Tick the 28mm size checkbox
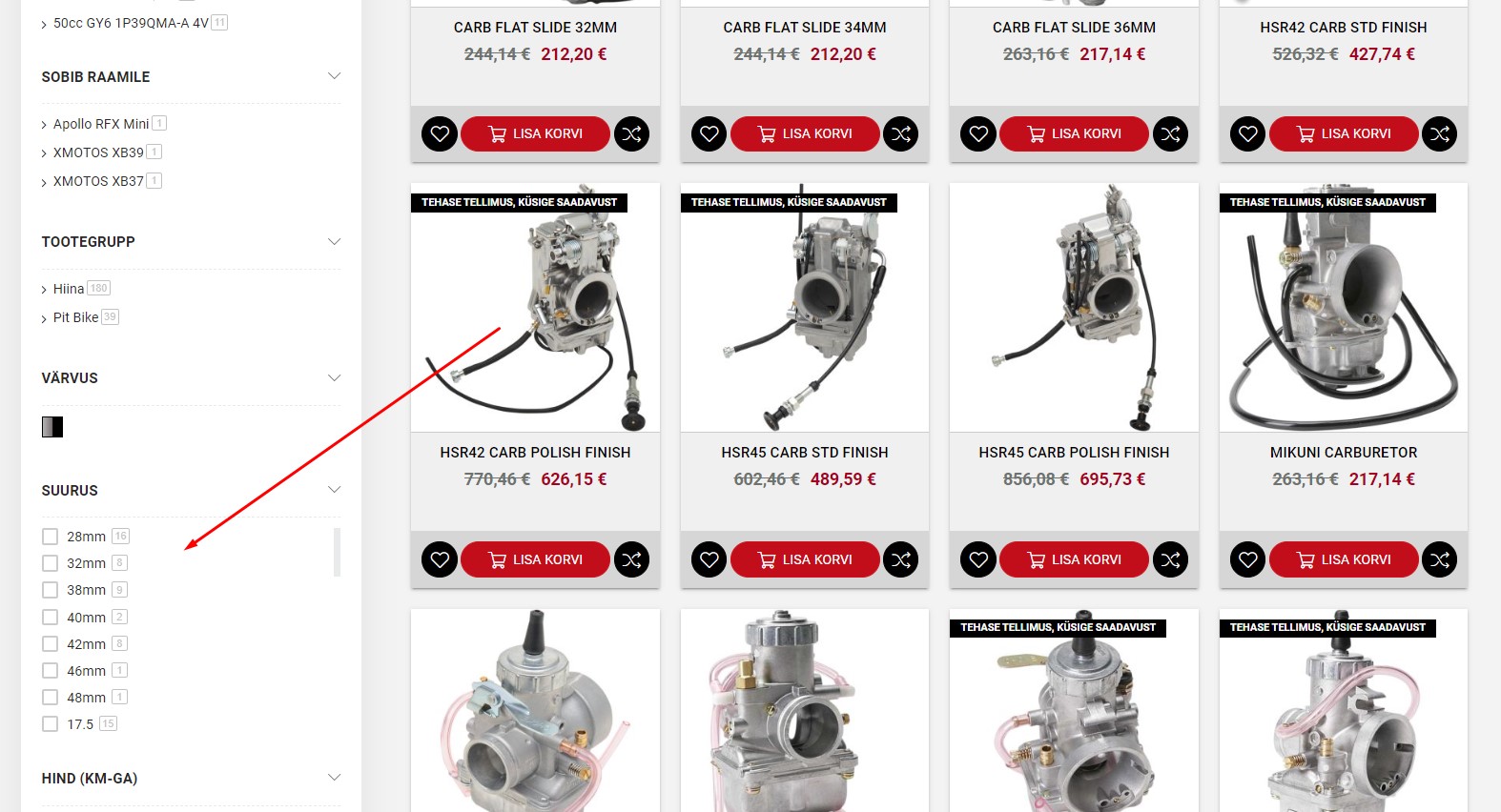 coord(51,537)
